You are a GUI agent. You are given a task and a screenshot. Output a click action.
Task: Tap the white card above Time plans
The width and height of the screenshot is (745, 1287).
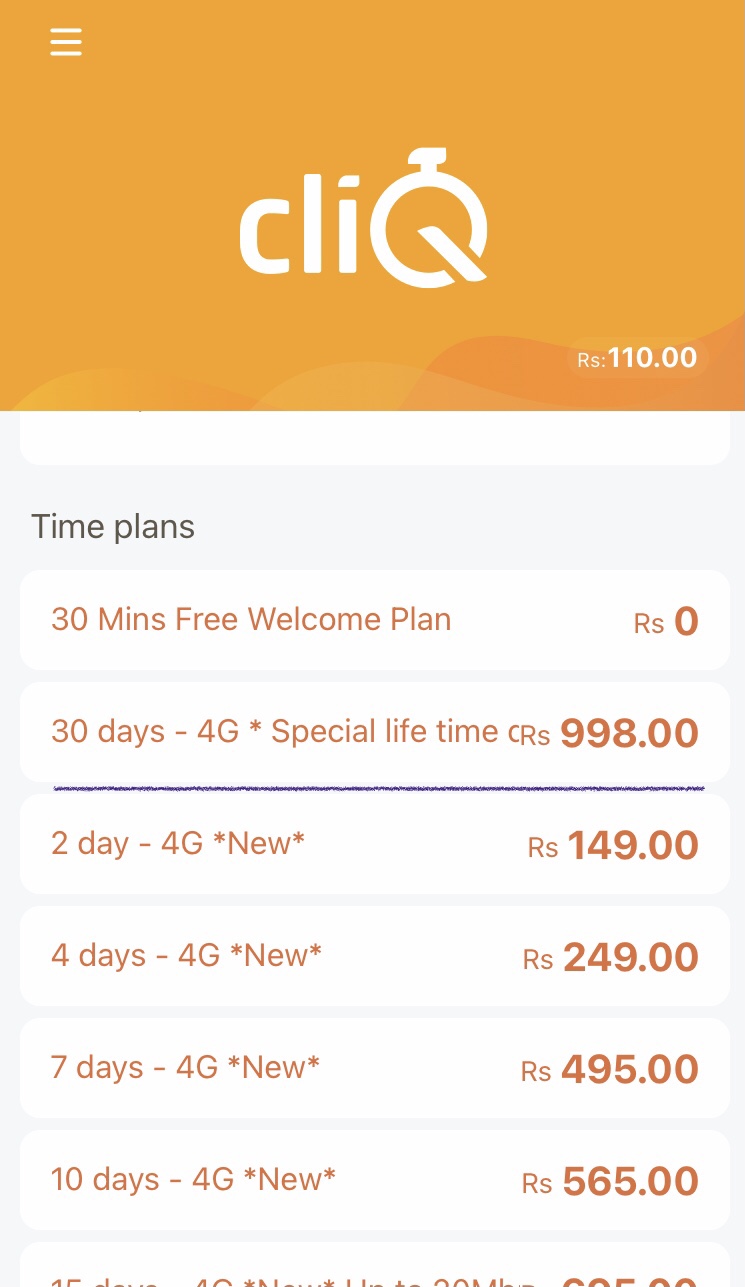(x=375, y=438)
